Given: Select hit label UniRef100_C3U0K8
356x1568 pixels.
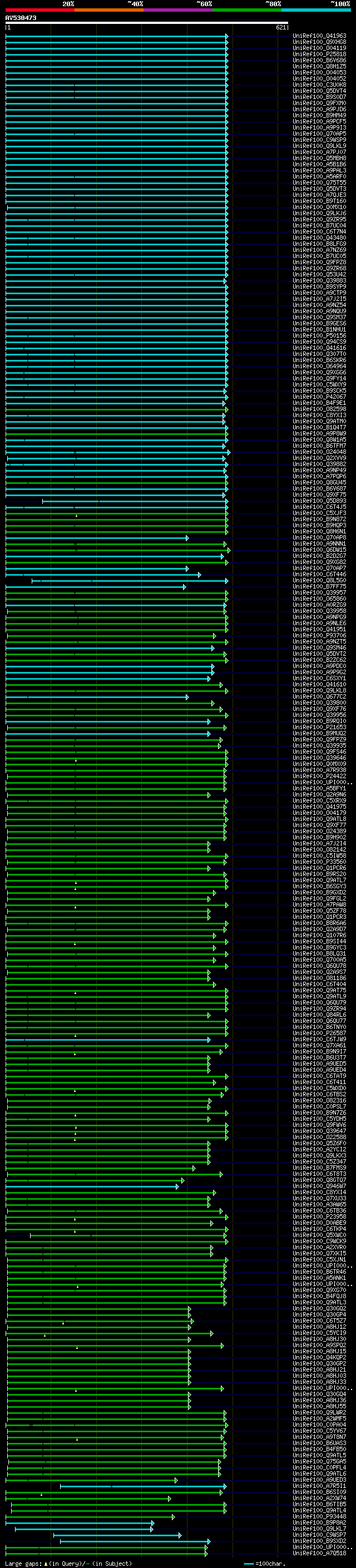Looking at the screenshot, I should coord(319,85).
